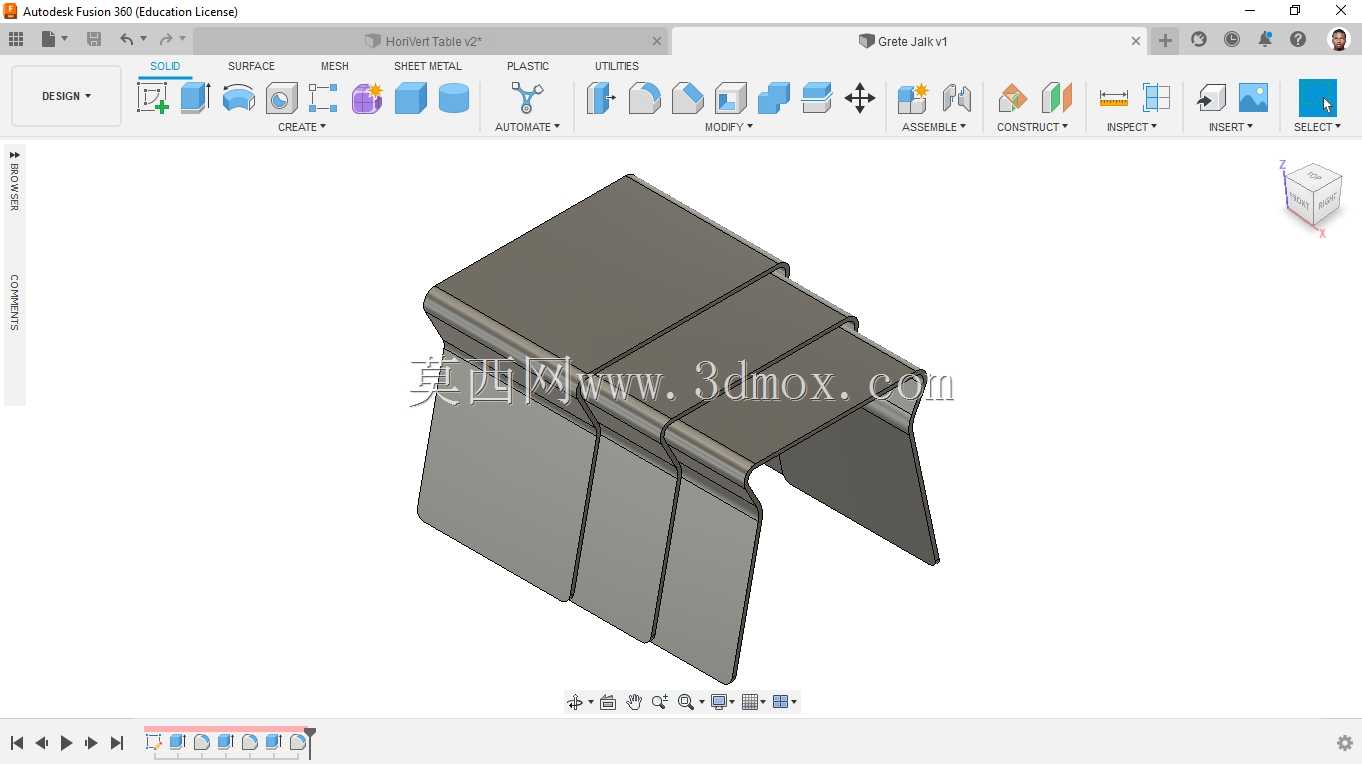1362x764 pixels.
Task: Click the Insert Canvas image icon
Action: [1253, 98]
